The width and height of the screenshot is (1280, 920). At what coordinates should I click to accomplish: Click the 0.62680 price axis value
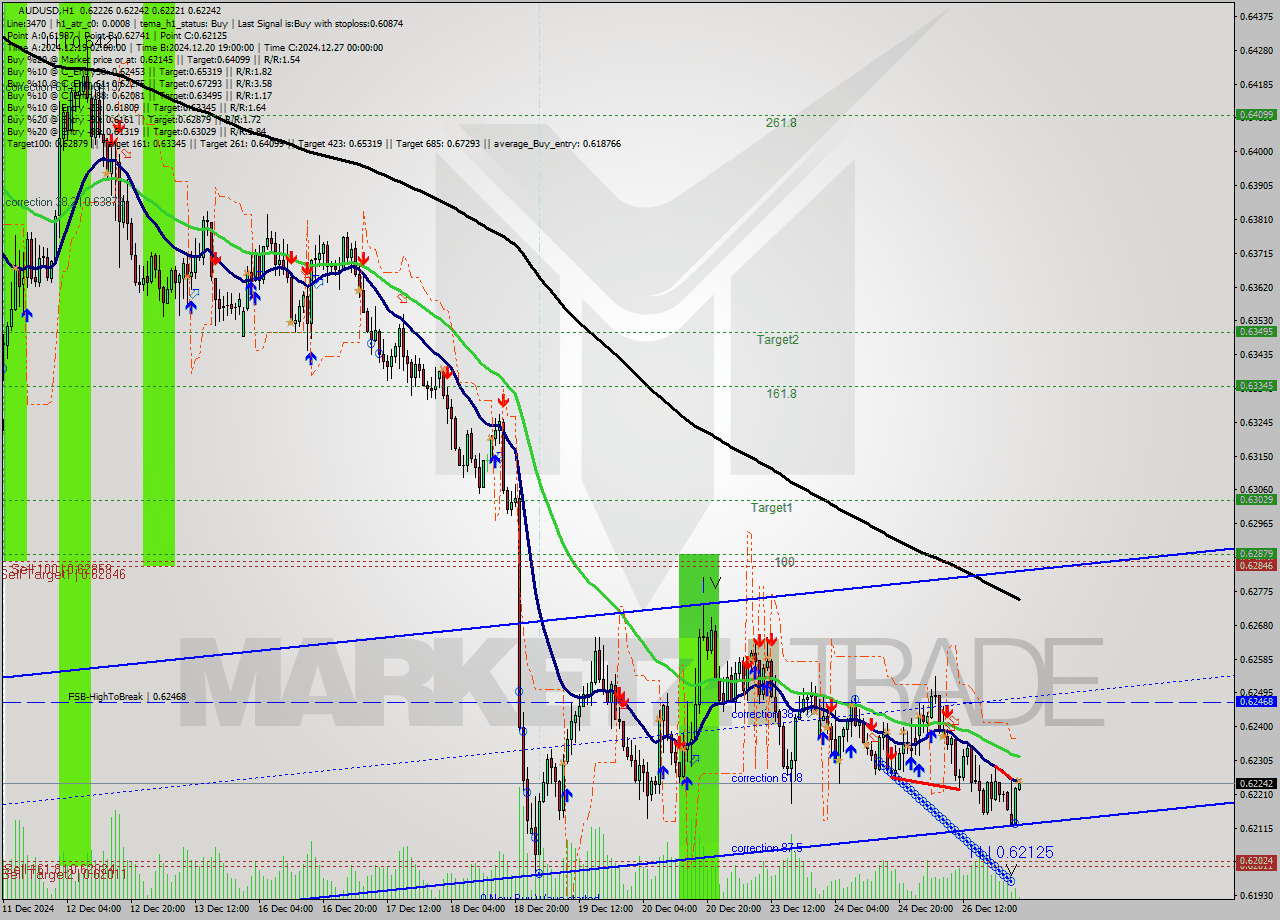(x=1255, y=625)
